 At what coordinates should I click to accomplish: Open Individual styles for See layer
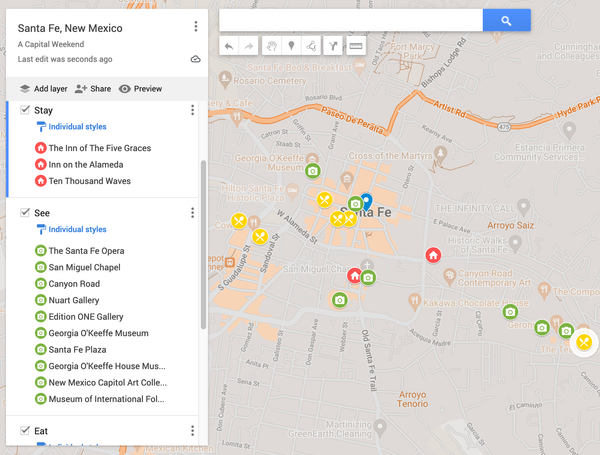72,229
